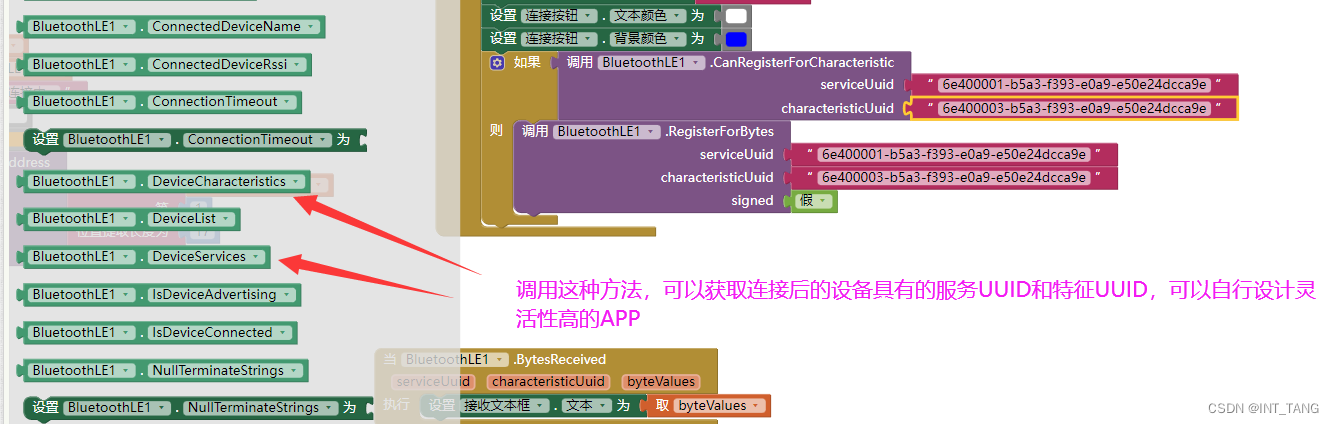Screen dimensions: 1334x424
Task: Edit serviceUuid text in RegisterForBytes block
Action: [x=952, y=155]
